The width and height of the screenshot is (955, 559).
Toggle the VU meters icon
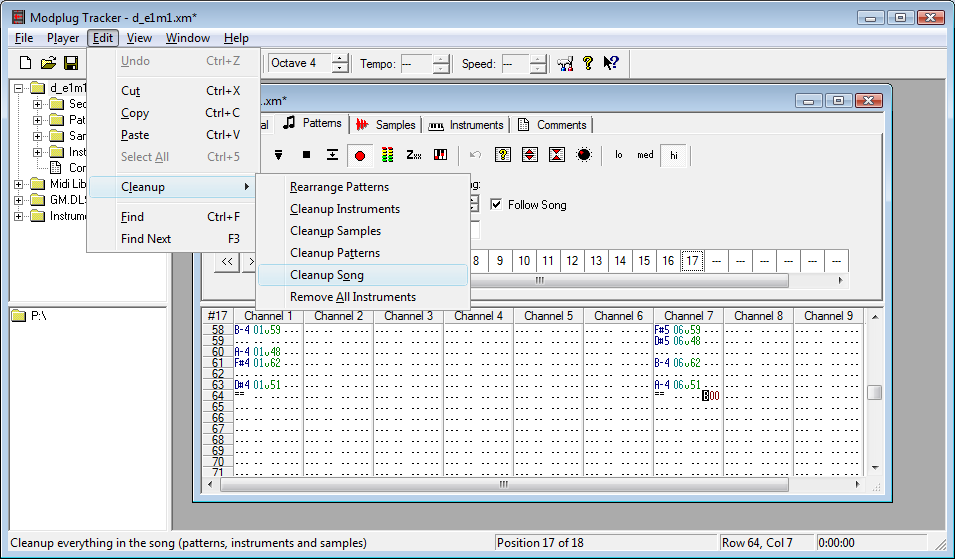[x=387, y=155]
